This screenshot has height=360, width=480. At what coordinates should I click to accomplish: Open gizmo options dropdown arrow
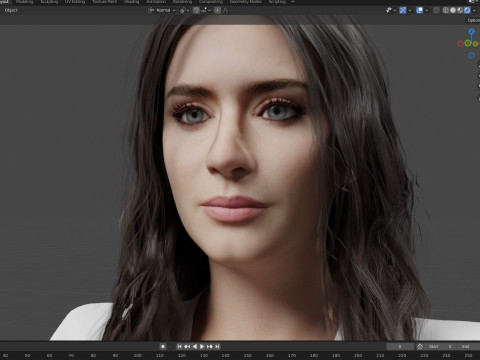coord(410,10)
